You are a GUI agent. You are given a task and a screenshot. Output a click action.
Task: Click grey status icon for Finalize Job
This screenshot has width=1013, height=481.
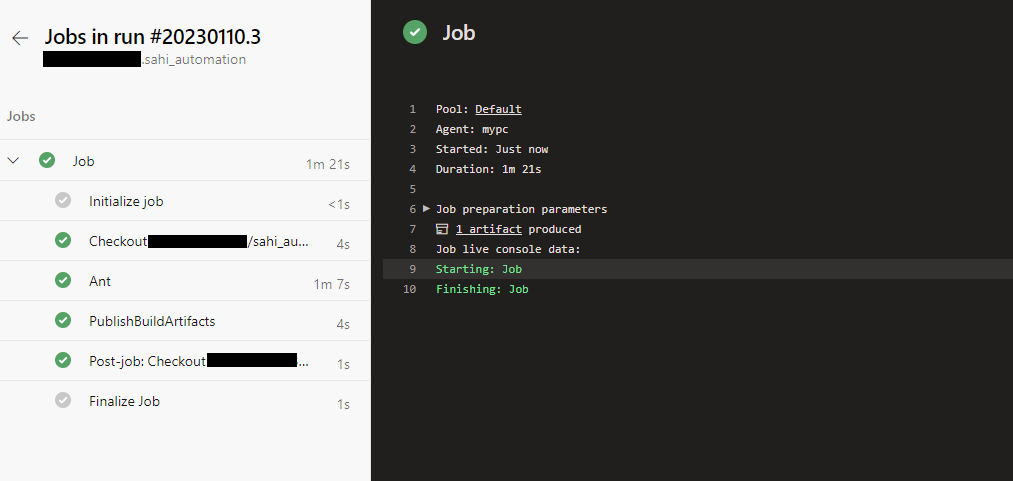click(x=63, y=401)
